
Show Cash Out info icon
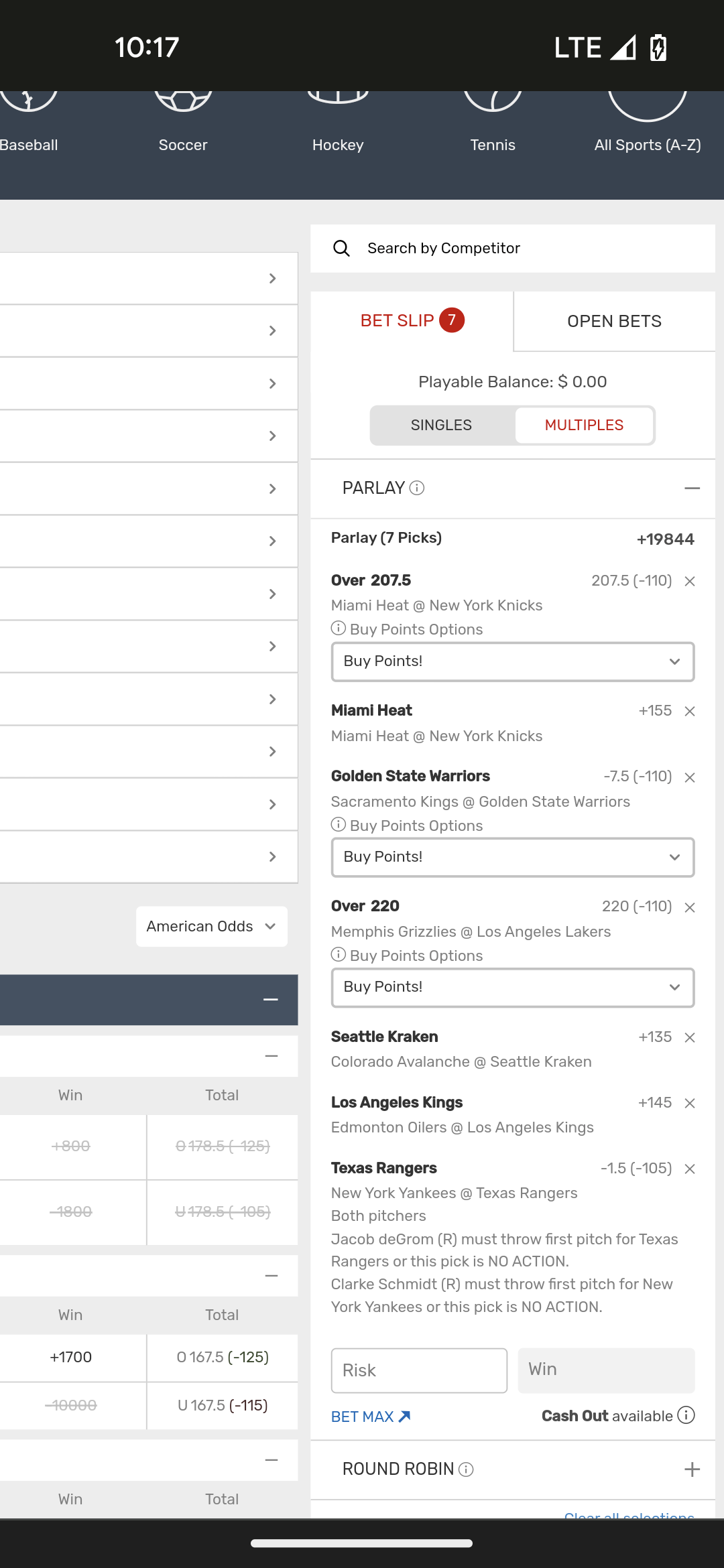[x=686, y=1415]
